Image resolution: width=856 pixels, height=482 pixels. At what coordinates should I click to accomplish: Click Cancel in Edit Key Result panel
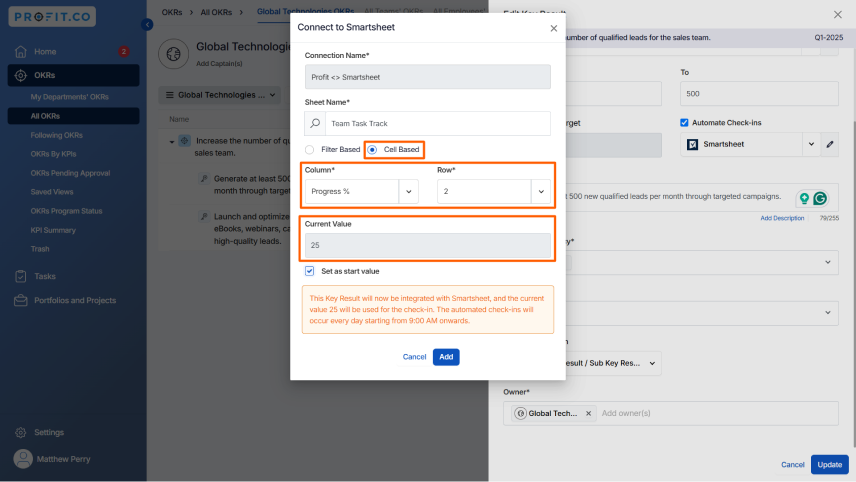(x=792, y=465)
